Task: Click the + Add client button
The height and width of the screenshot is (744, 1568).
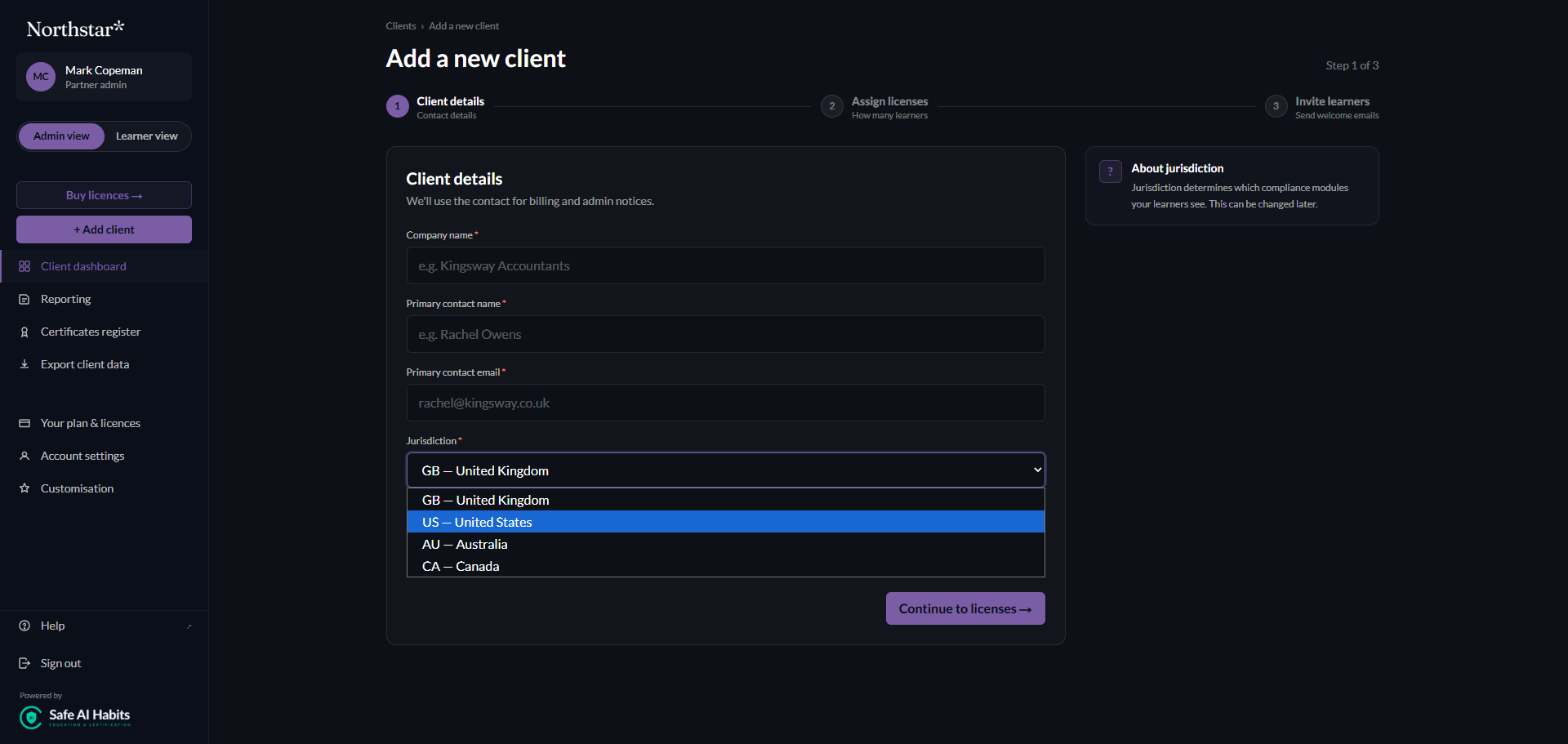Action: pyautogui.click(x=104, y=229)
